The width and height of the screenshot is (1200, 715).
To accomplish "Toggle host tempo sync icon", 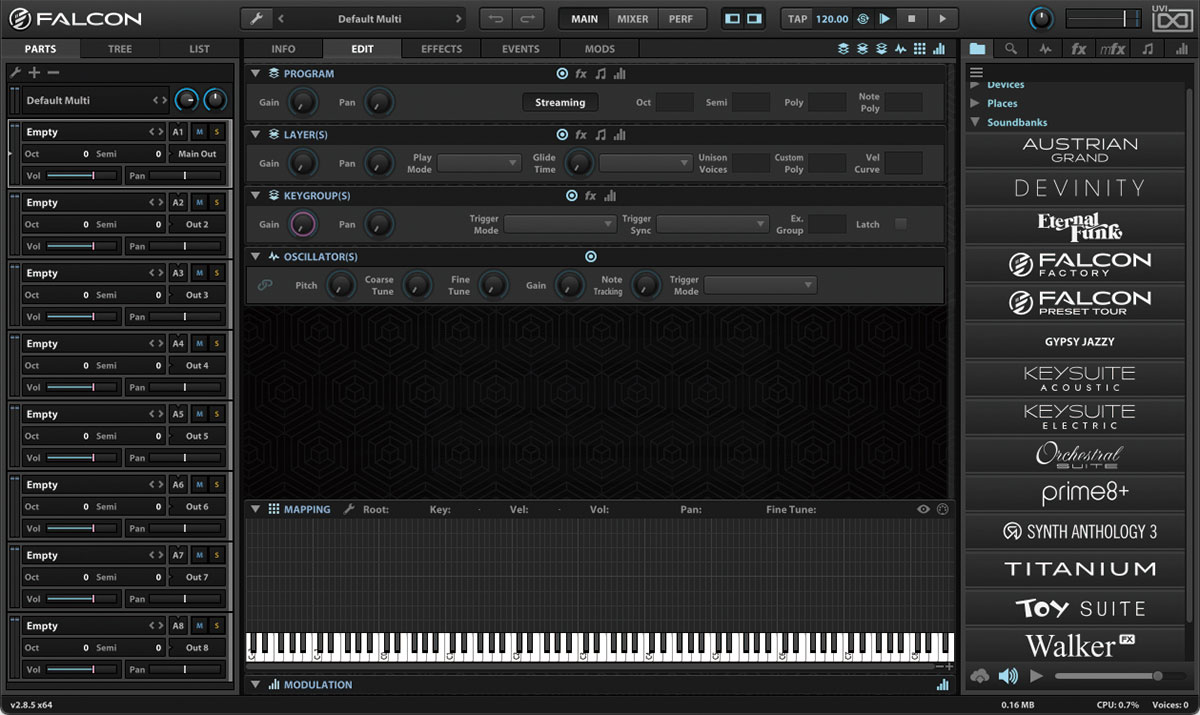I will [x=863, y=18].
